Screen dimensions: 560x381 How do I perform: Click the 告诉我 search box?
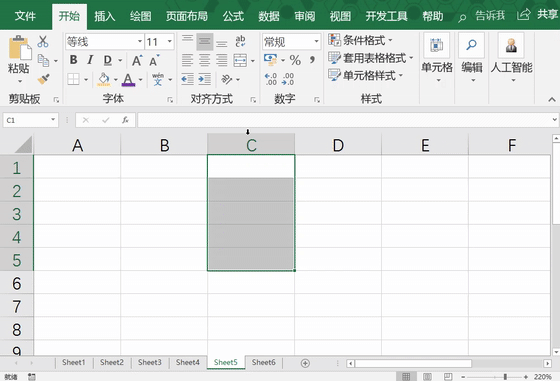482,15
